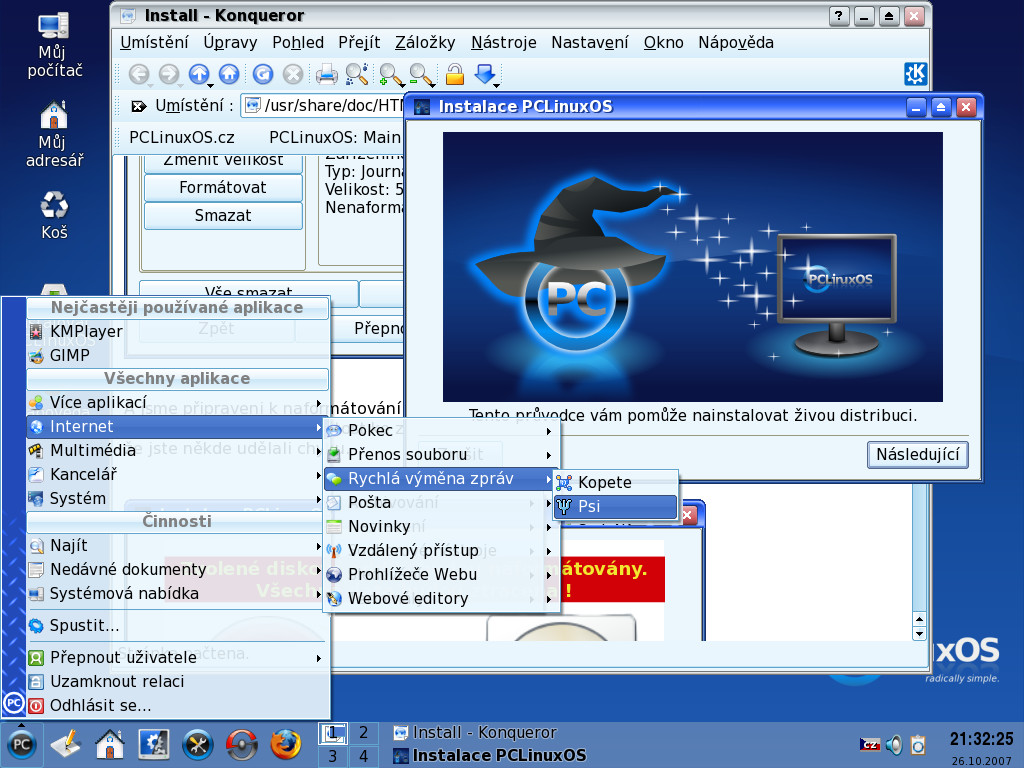This screenshot has height=768, width=1024.
Task: Stop loading the Konqueror page
Action: [x=293, y=74]
